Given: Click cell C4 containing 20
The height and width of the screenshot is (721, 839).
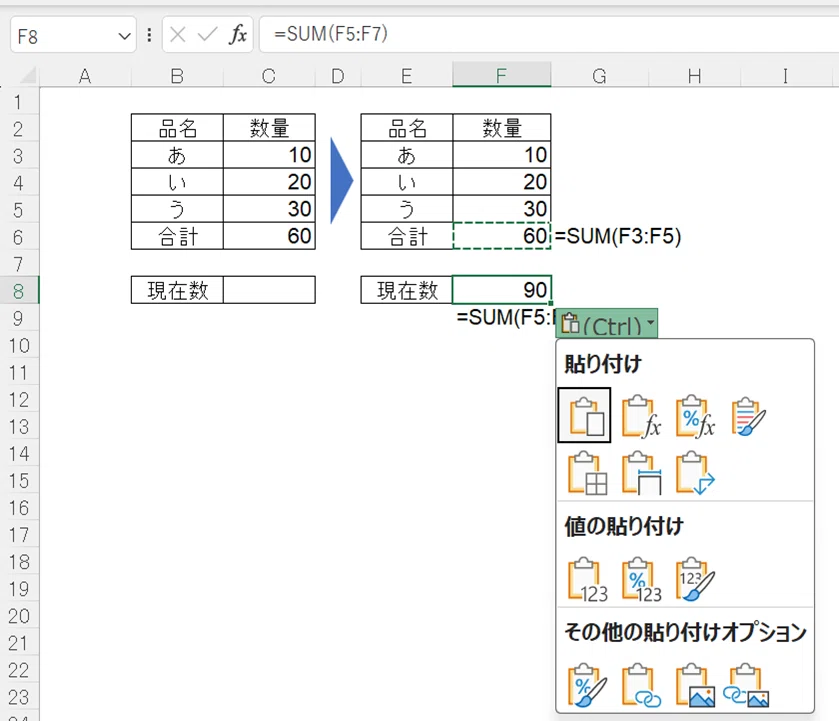Looking at the screenshot, I should (x=269, y=182).
